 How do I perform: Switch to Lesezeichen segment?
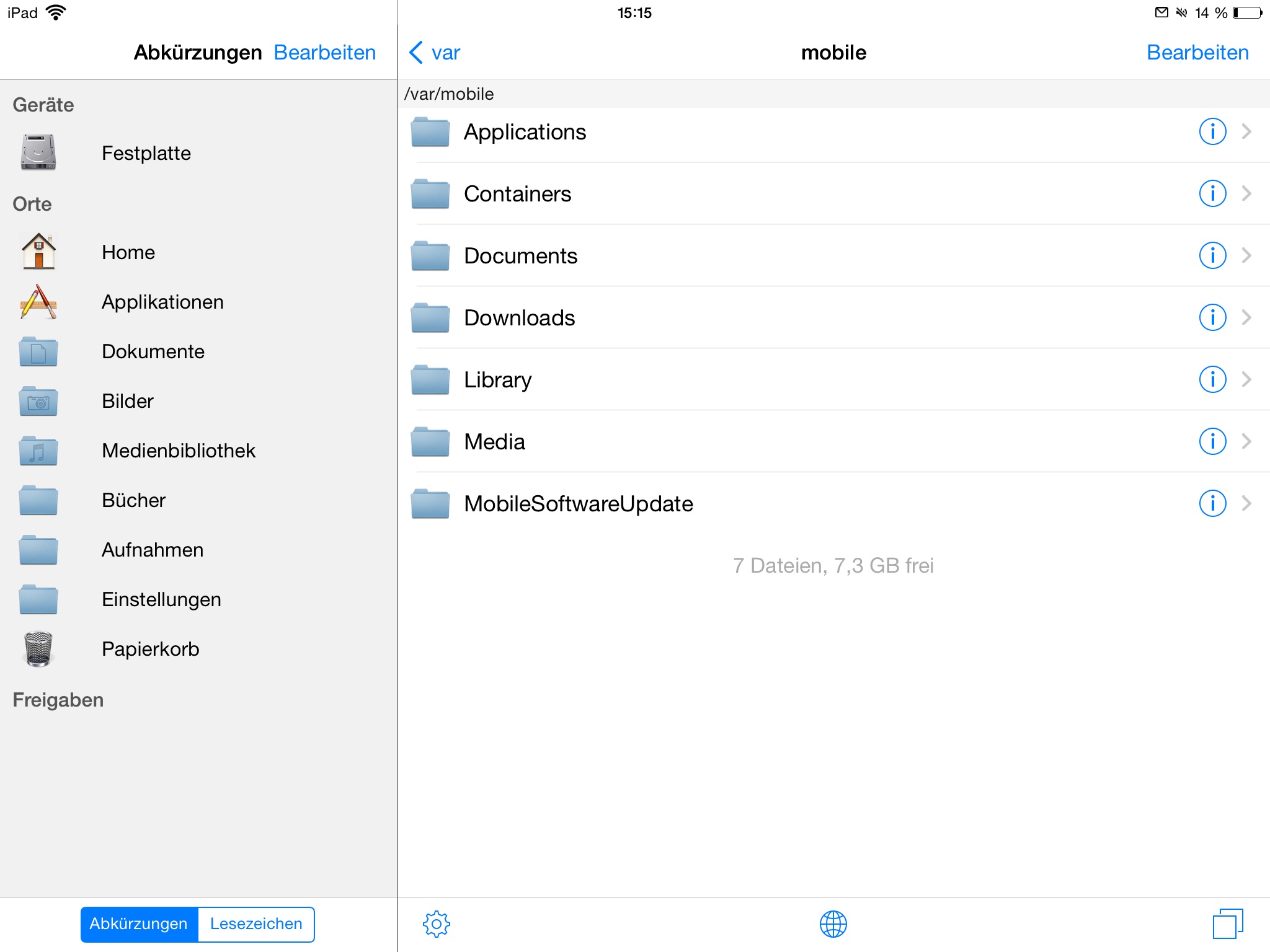(256, 923)
